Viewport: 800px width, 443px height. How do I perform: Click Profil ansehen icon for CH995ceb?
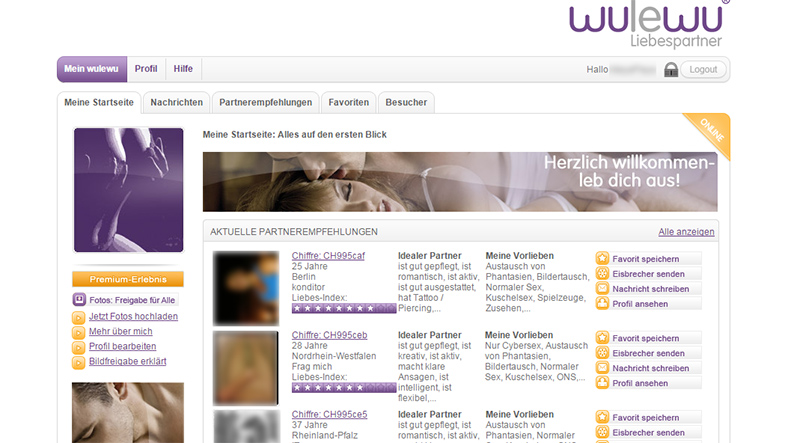coord(603,382)
